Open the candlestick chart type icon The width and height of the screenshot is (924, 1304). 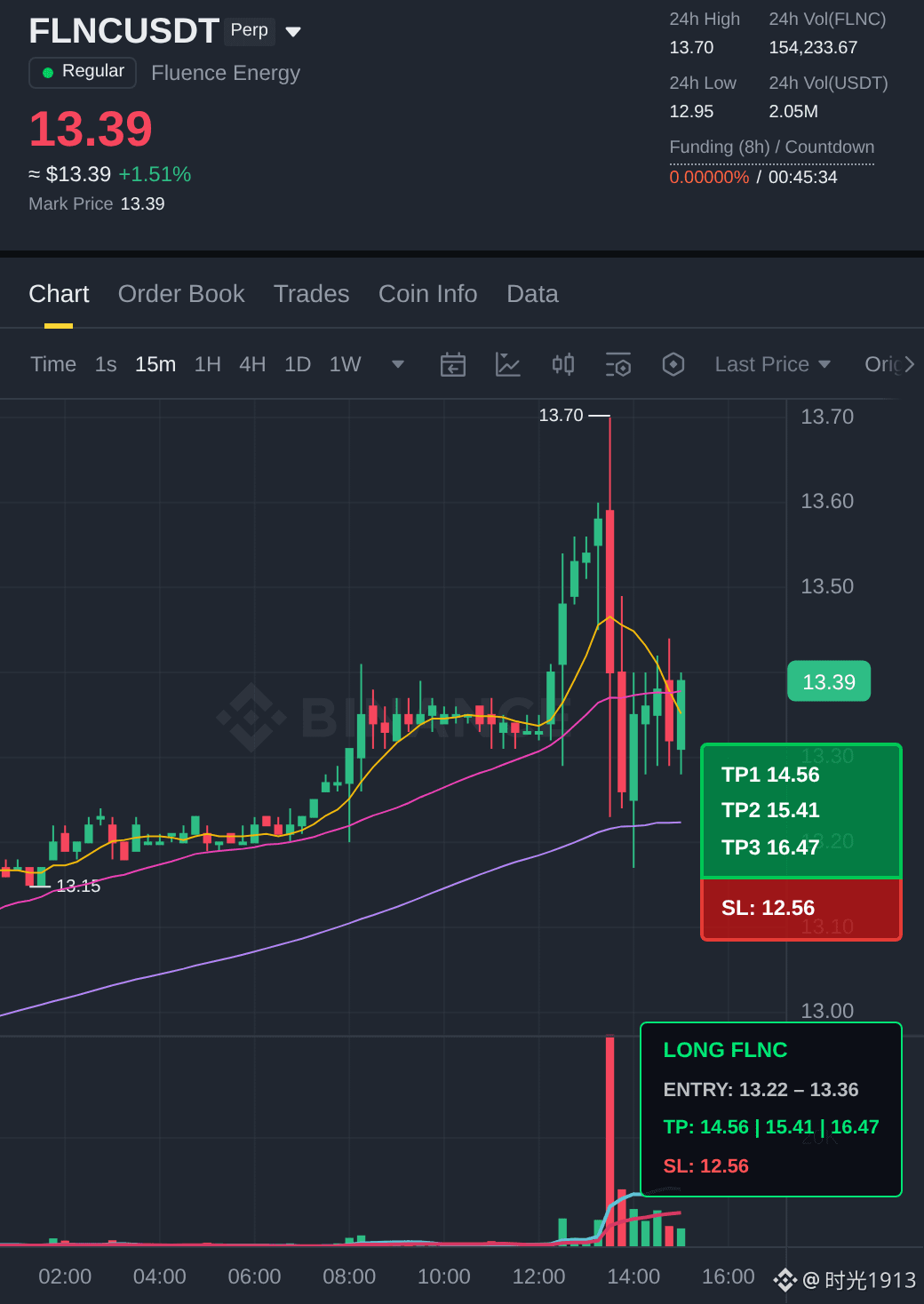563,364
